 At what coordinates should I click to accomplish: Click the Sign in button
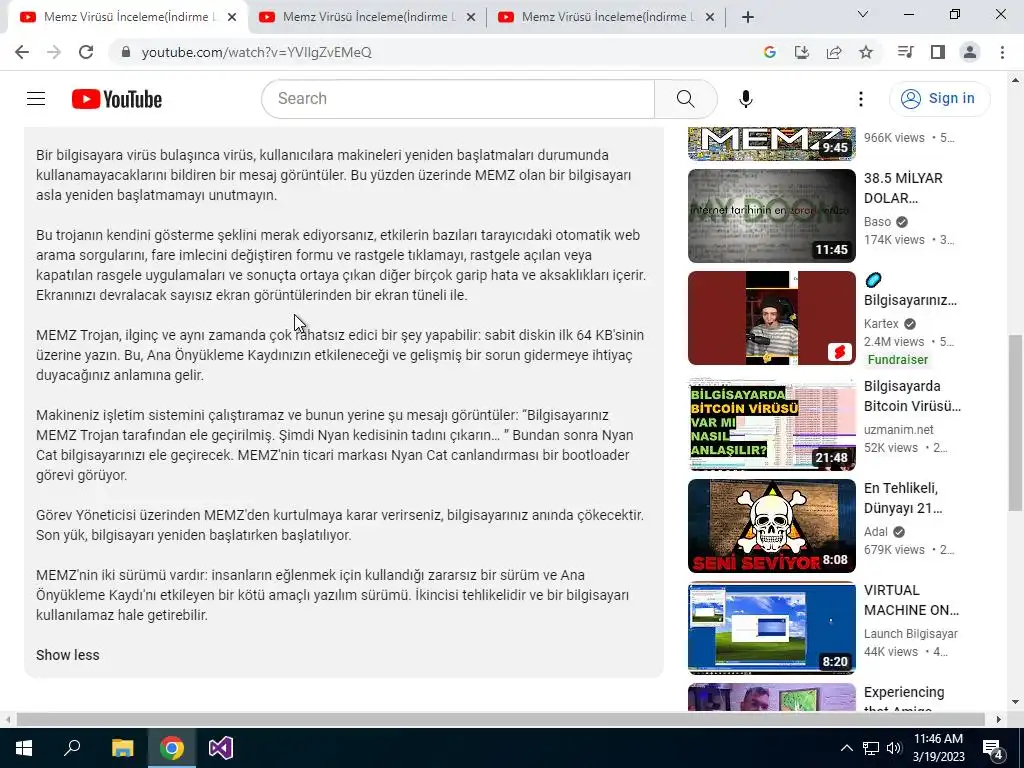(939, 99)
